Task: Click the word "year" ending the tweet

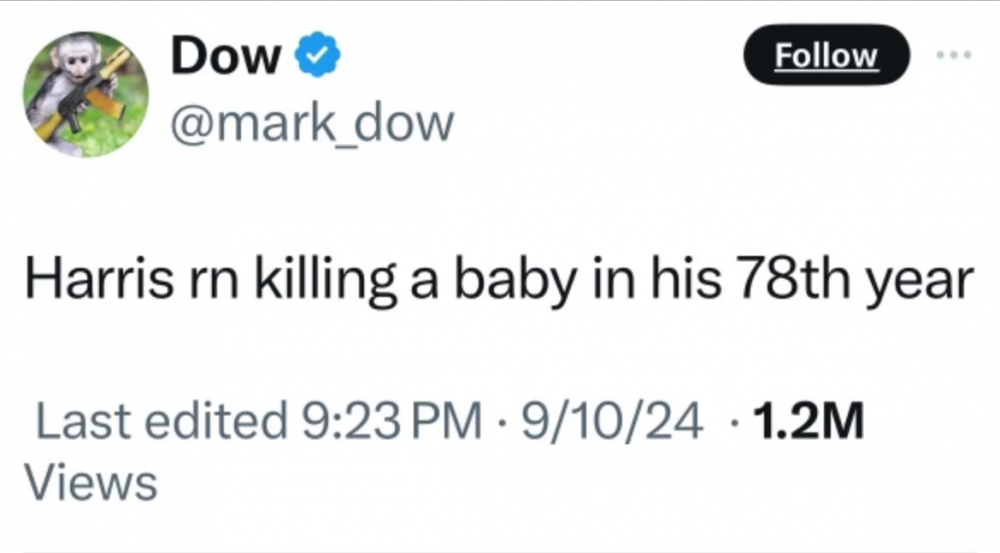Action: point(921,286)
